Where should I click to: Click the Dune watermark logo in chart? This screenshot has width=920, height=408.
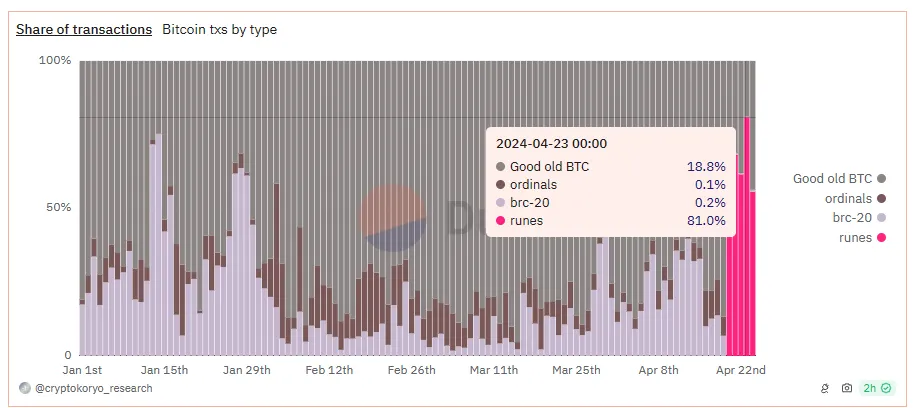point(392,218)
